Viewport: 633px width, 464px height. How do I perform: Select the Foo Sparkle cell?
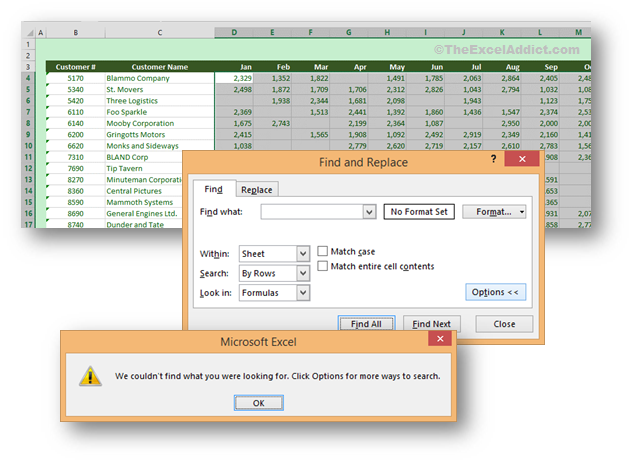point(160,112)
